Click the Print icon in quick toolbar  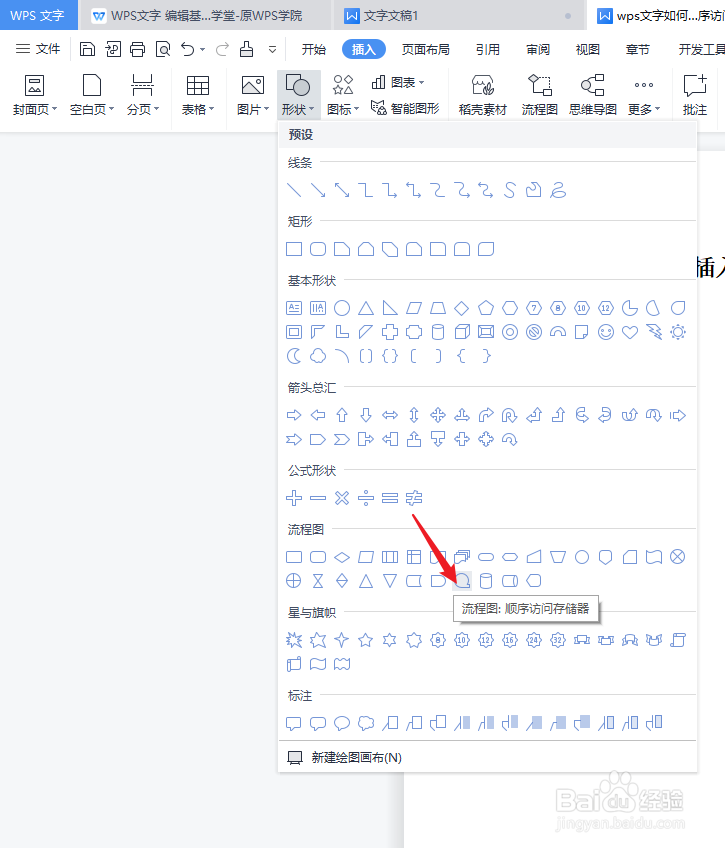[x=137, y=49]
